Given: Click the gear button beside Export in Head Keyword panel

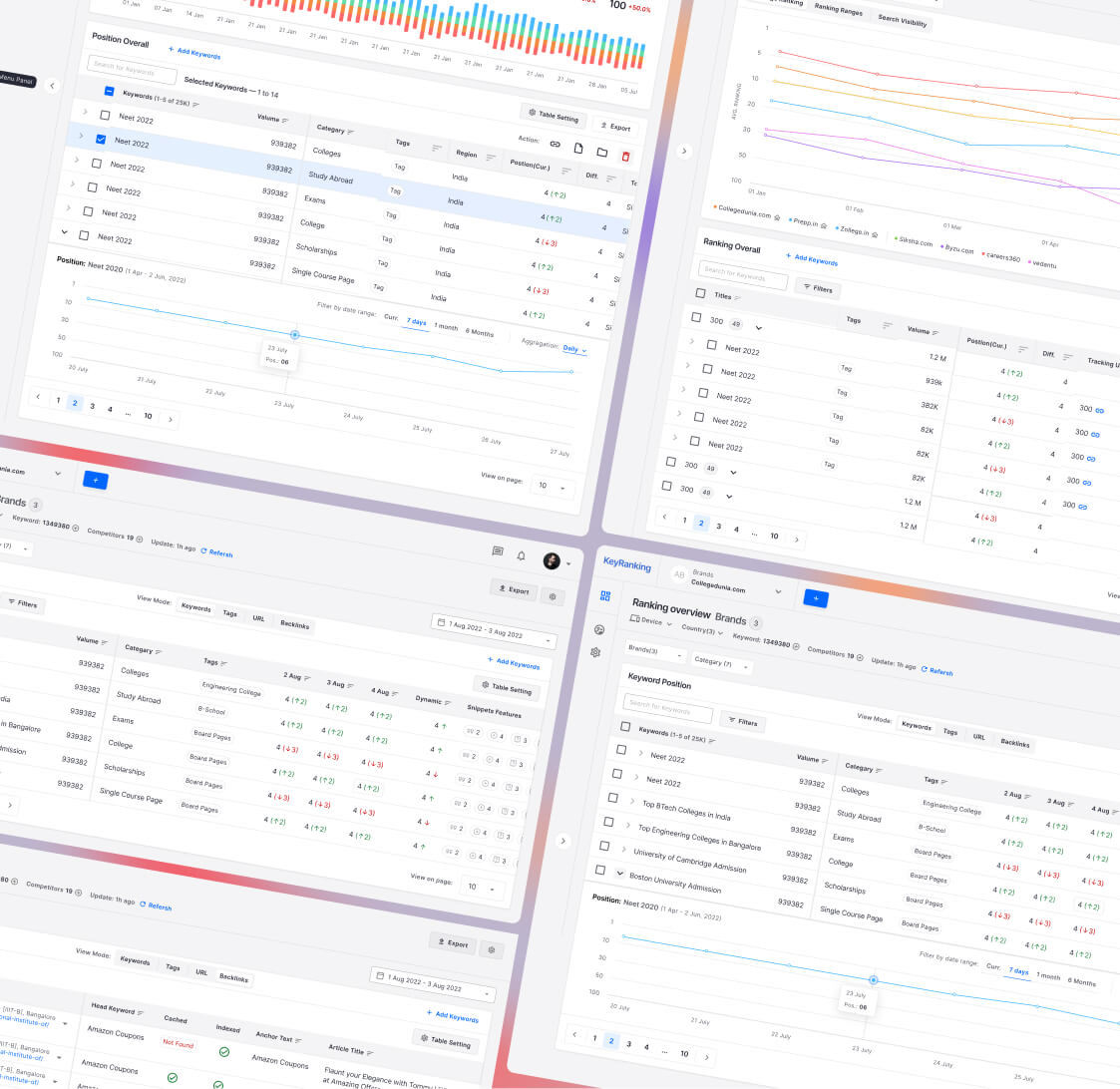Looking at the screenshot, I should pyautogui.click(x=492, y=949).
